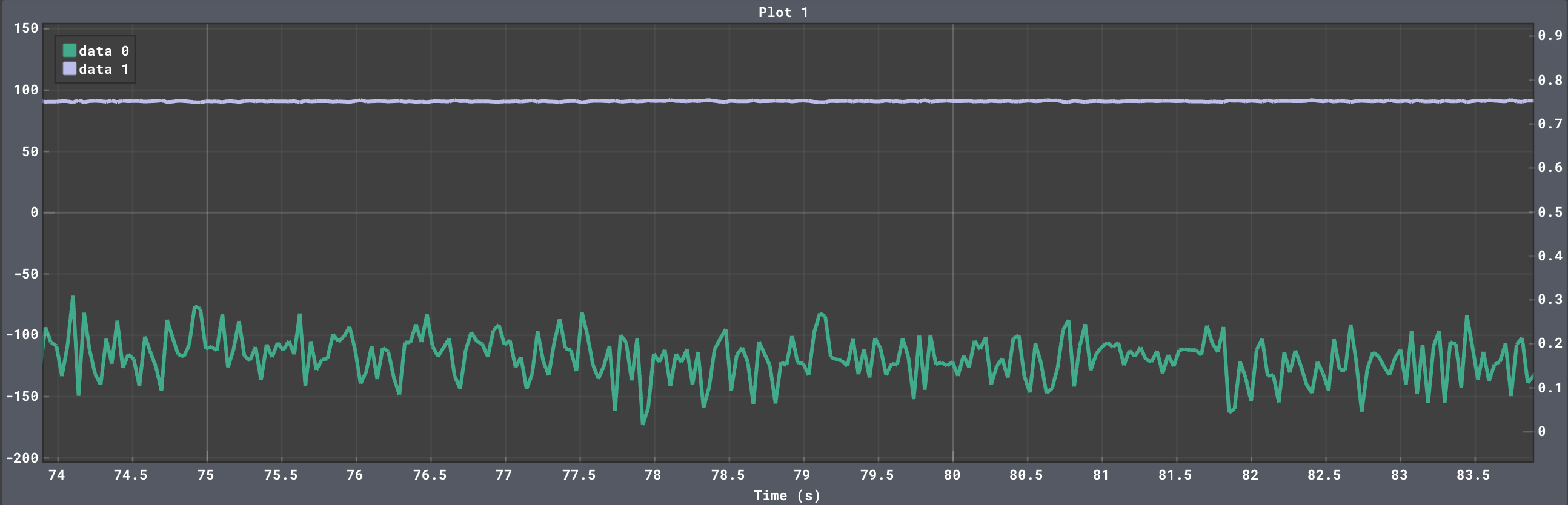Click the 0 label on left axis
Viewport: 1568px width, 505px height.
pos(34,213)
